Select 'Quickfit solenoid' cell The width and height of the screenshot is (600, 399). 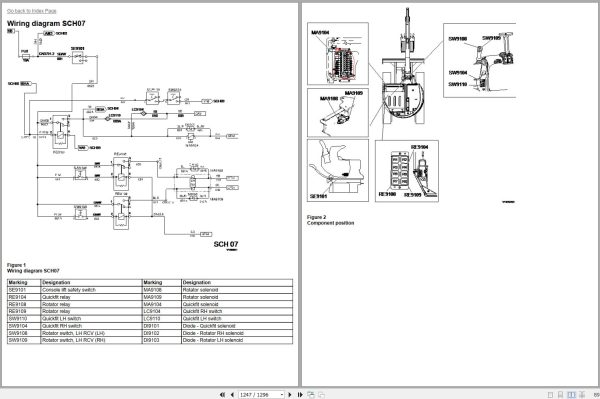(237, 304)
